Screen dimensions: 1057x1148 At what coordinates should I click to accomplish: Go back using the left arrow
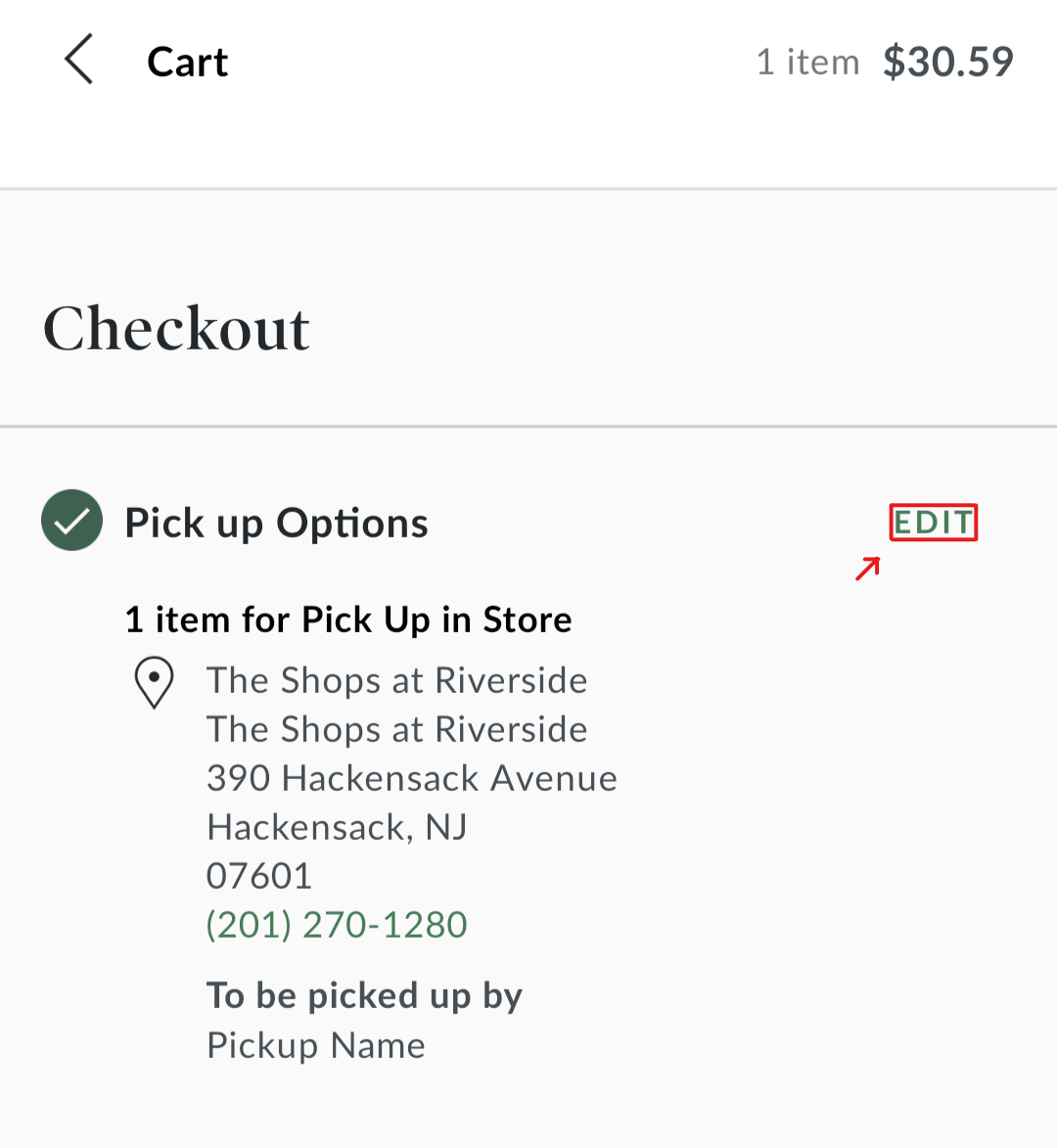[79, 60]
